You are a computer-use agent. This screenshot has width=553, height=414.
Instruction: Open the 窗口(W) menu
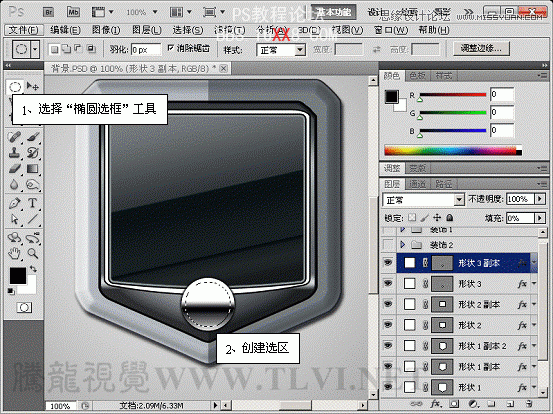[391, 30]
